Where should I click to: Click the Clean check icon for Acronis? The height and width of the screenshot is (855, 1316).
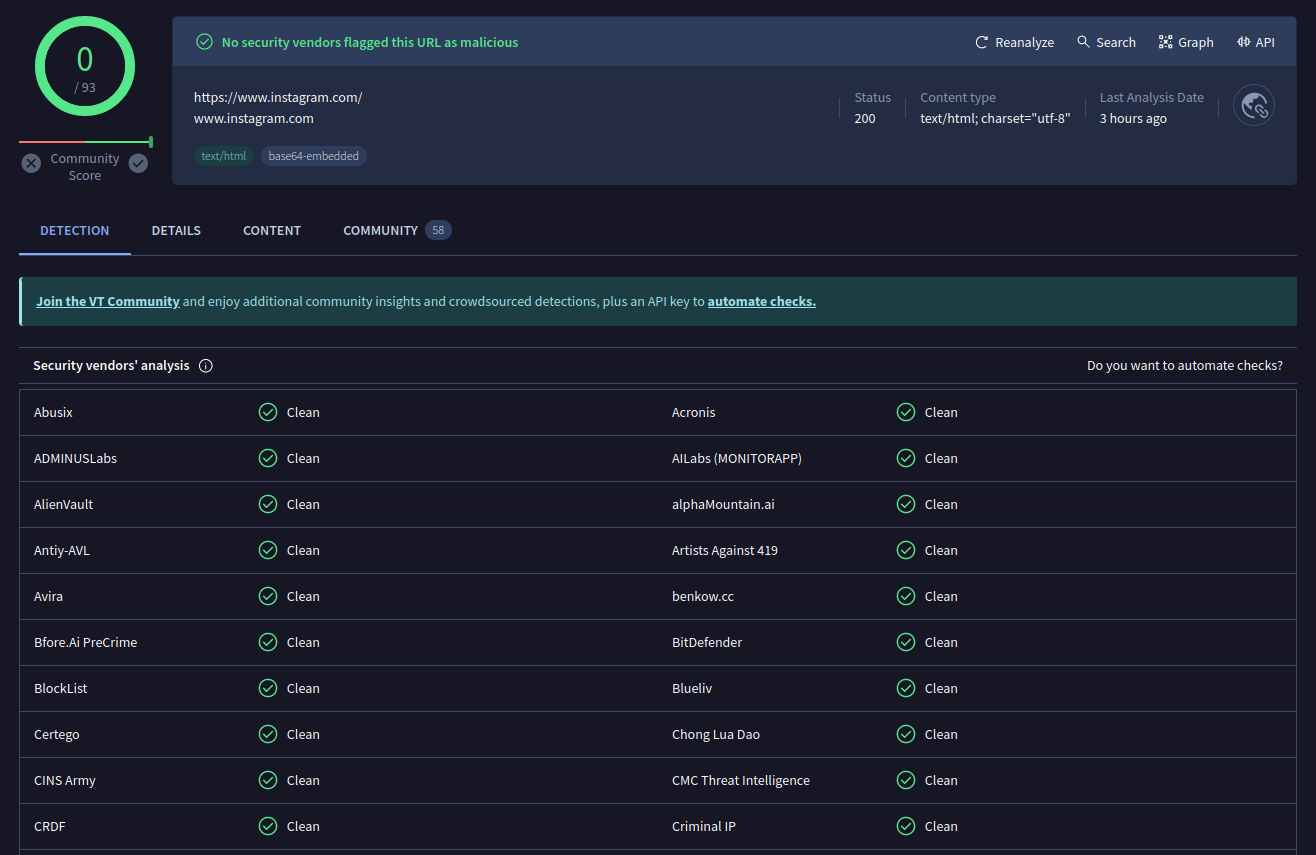tap(906, 412)
